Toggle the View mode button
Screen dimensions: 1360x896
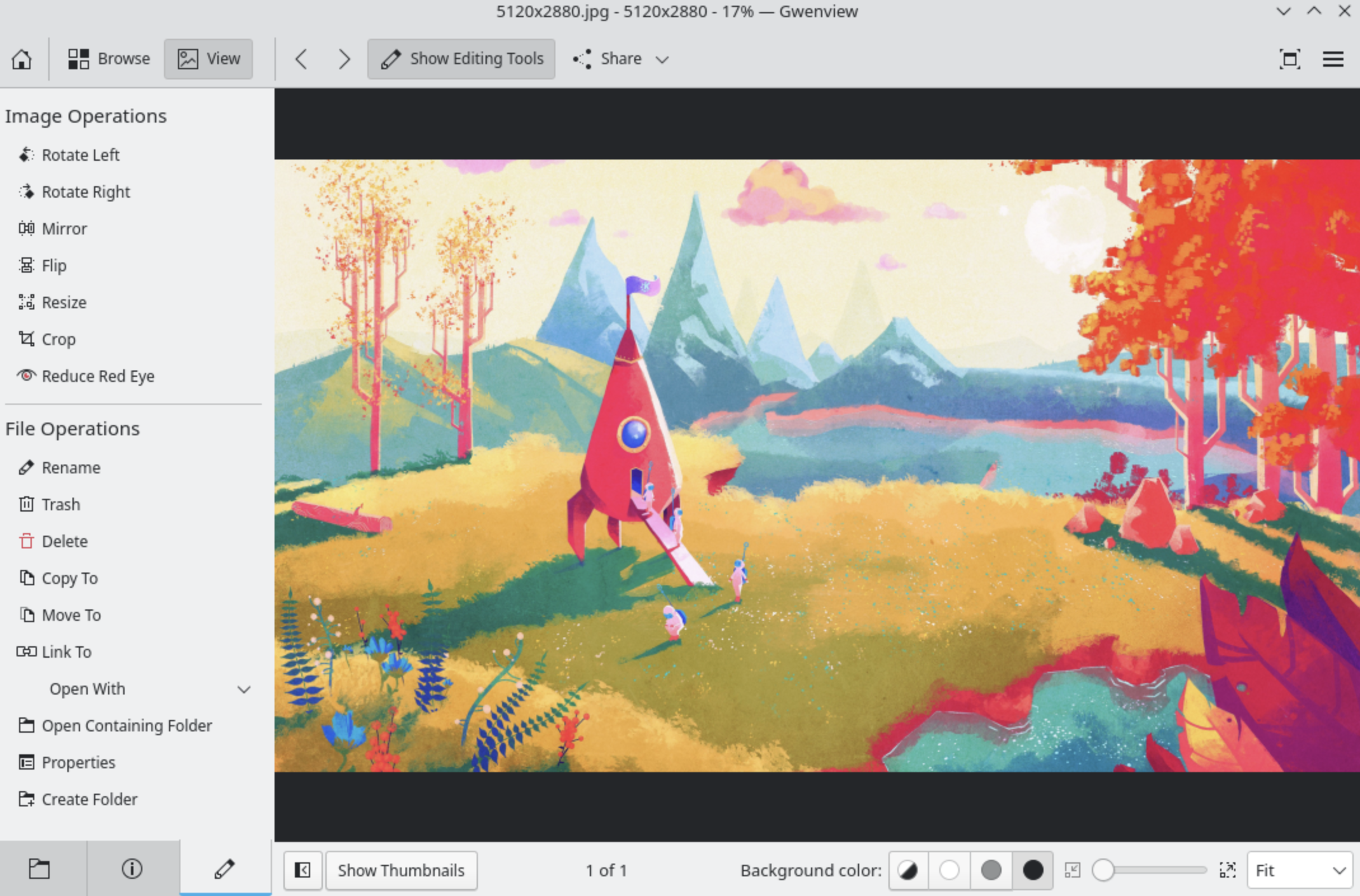208,59
